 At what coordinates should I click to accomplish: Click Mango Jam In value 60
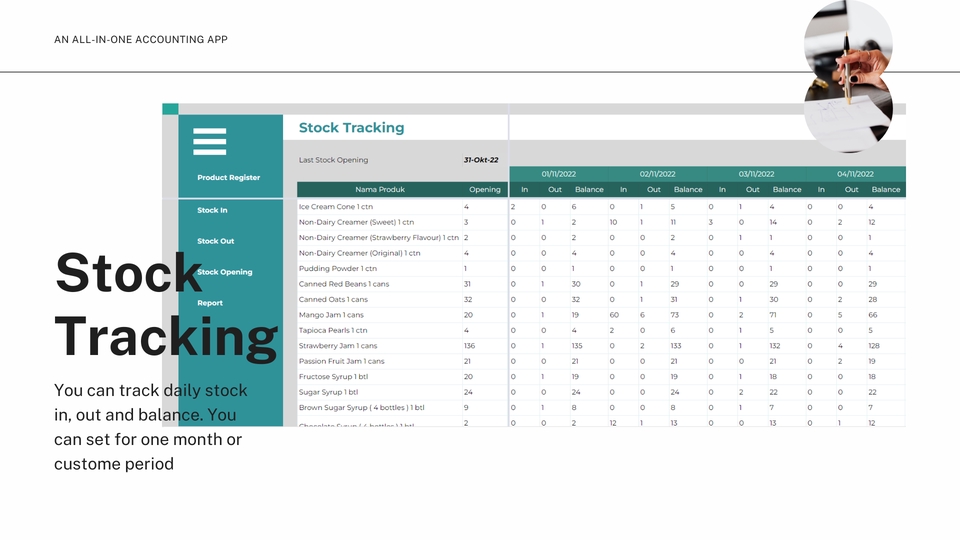[x=614, y=315]
